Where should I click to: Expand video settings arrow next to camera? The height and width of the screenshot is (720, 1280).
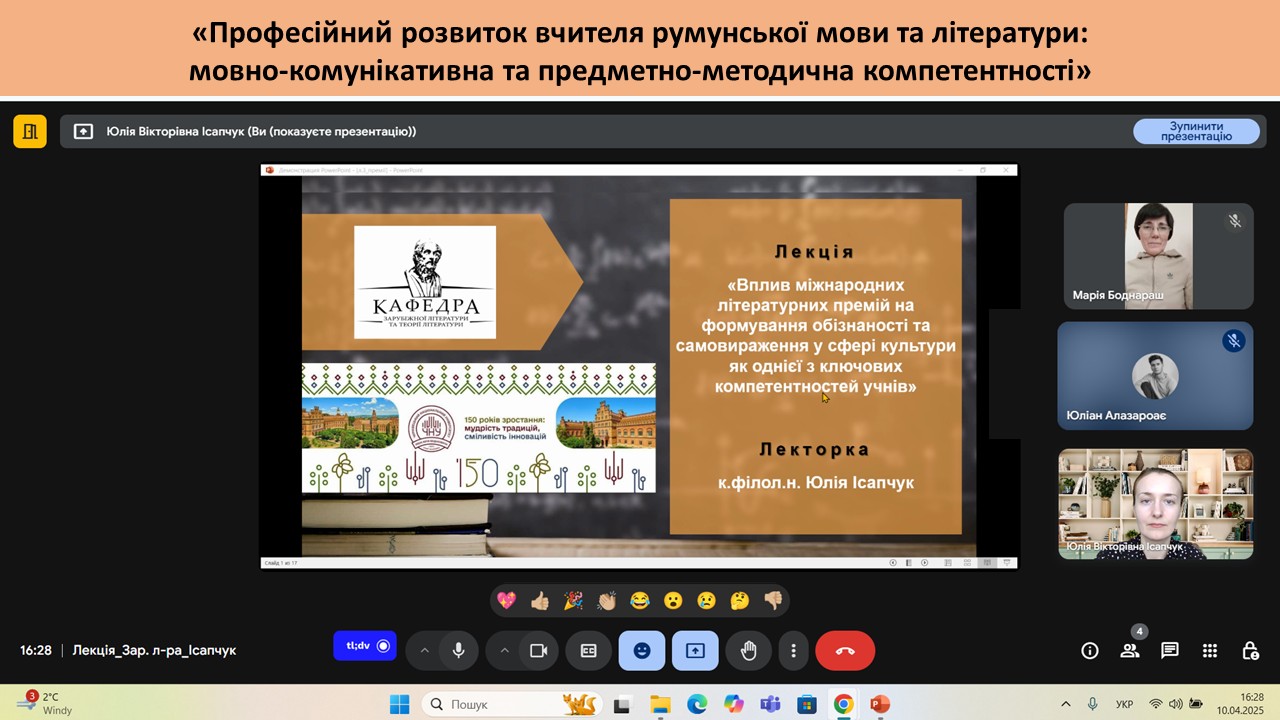tap(504, 651)
